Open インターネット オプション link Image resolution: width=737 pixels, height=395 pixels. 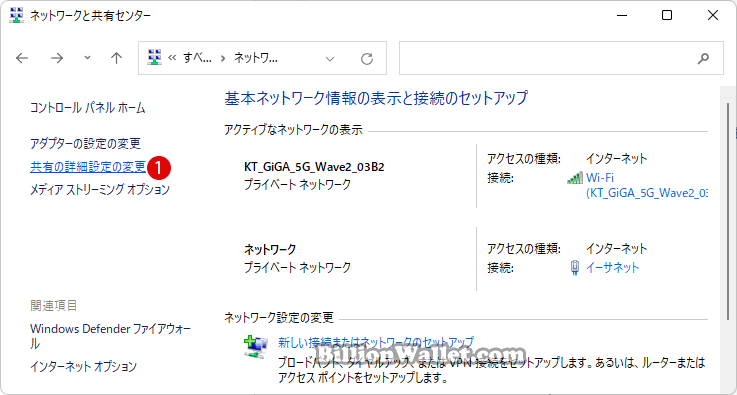[x=83, y=366]
